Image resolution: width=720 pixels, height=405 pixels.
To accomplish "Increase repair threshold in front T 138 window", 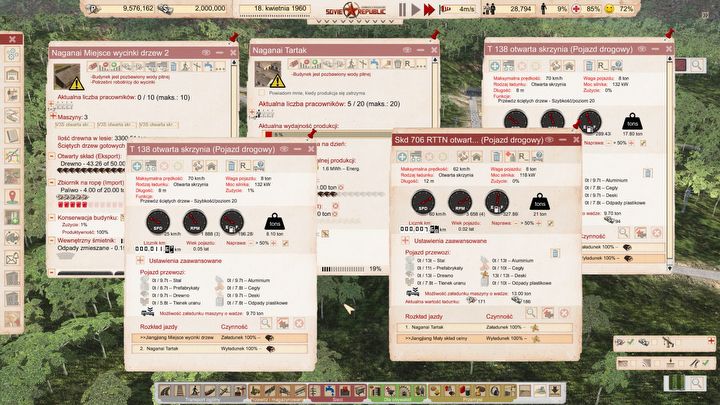I will pos(274,243).
